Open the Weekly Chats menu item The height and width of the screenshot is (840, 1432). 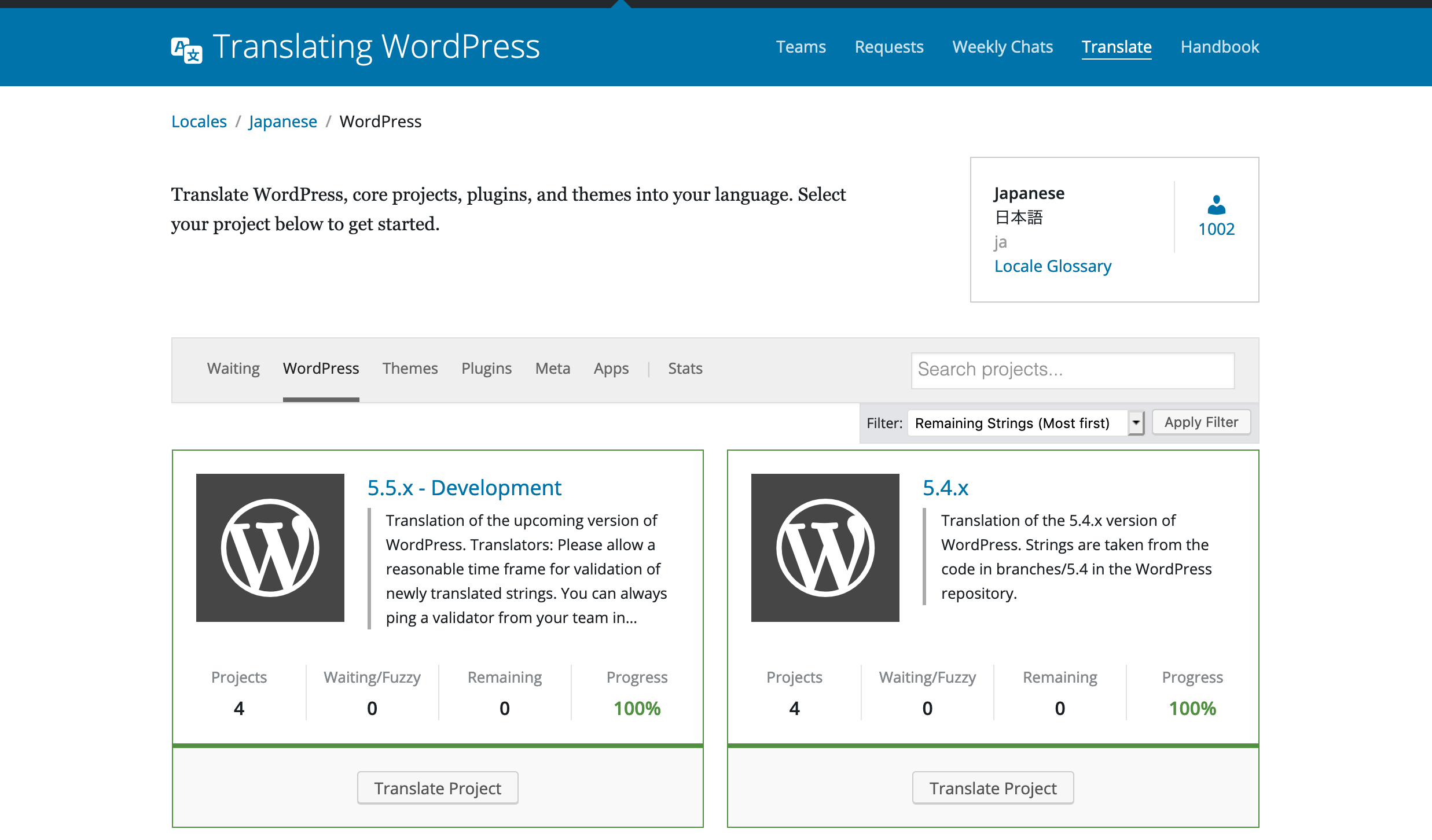click(1002, 47)
